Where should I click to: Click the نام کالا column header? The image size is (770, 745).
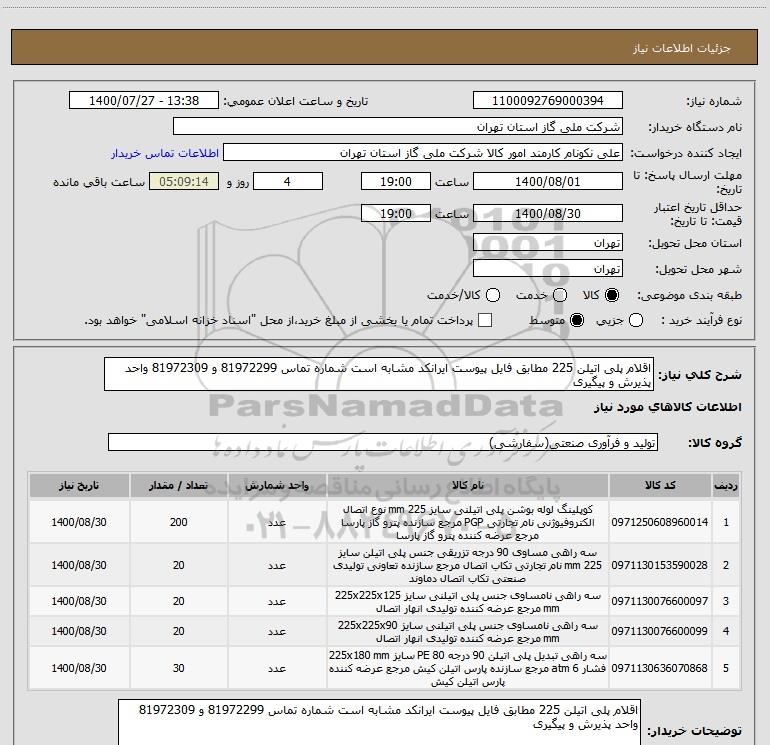[468, 486]
